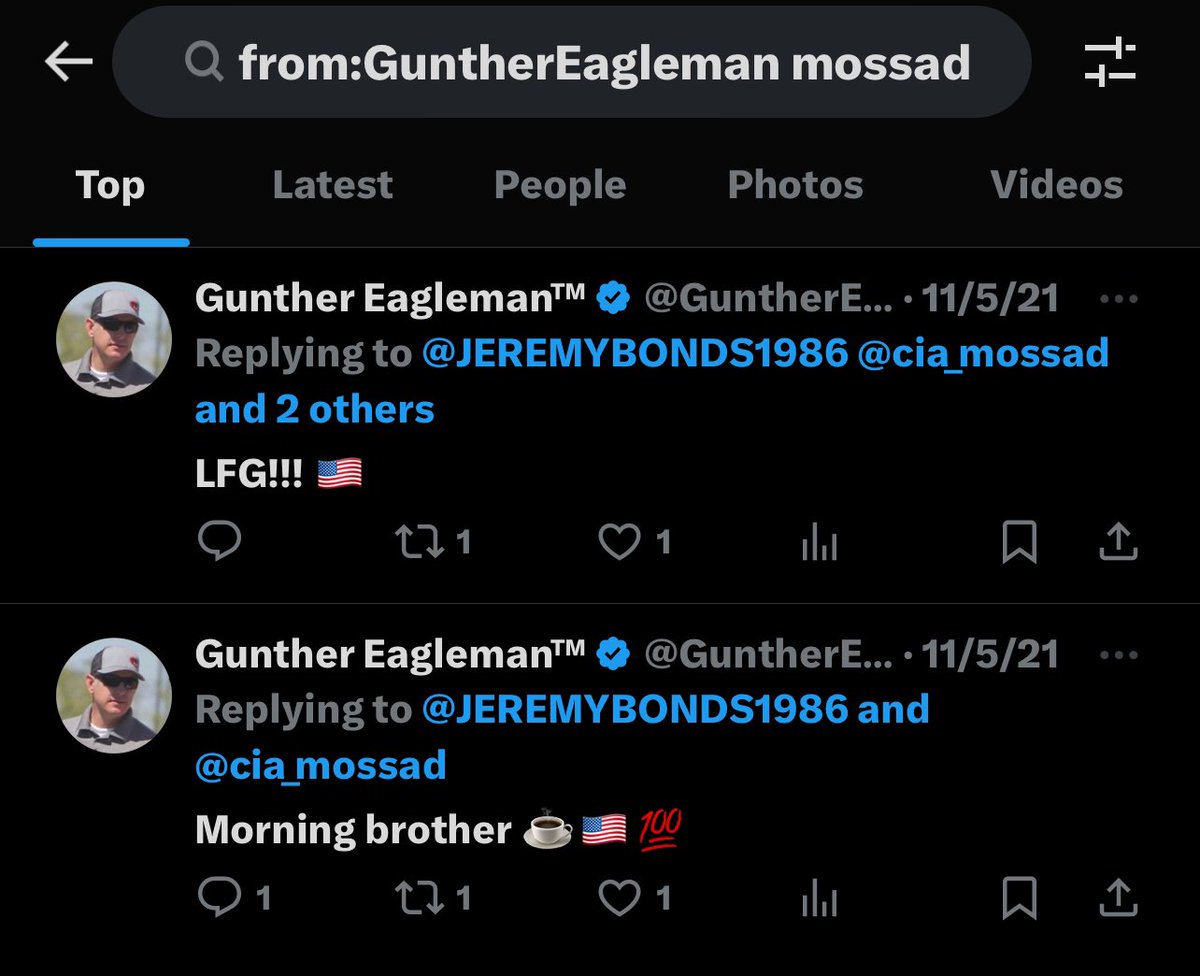Screen dimensions: 1200x976
Task: Switch to the Latest tab
Action: pos(332,185)
